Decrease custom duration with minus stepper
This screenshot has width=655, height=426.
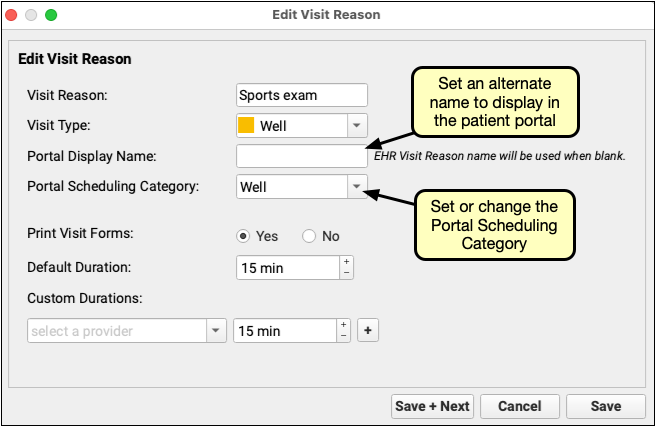click(344, 337)
